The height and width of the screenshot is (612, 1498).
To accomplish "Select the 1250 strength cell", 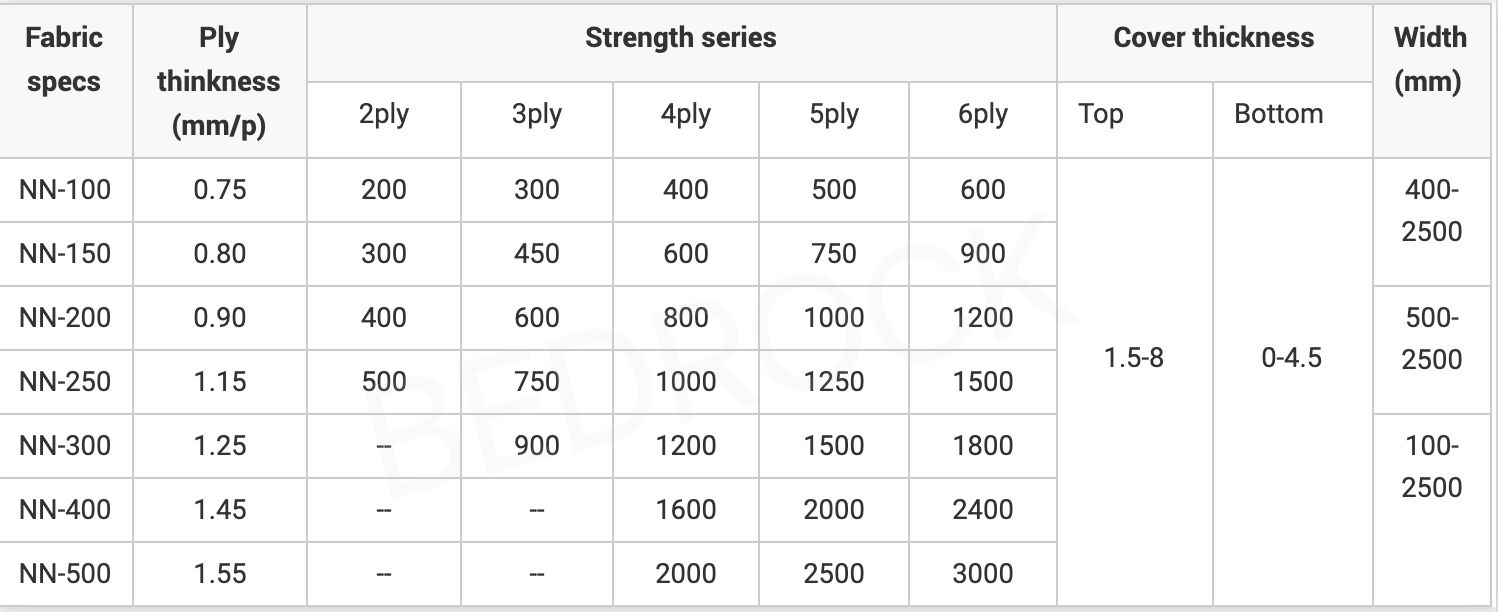I will pyautogui.click(x=834, y=381).
